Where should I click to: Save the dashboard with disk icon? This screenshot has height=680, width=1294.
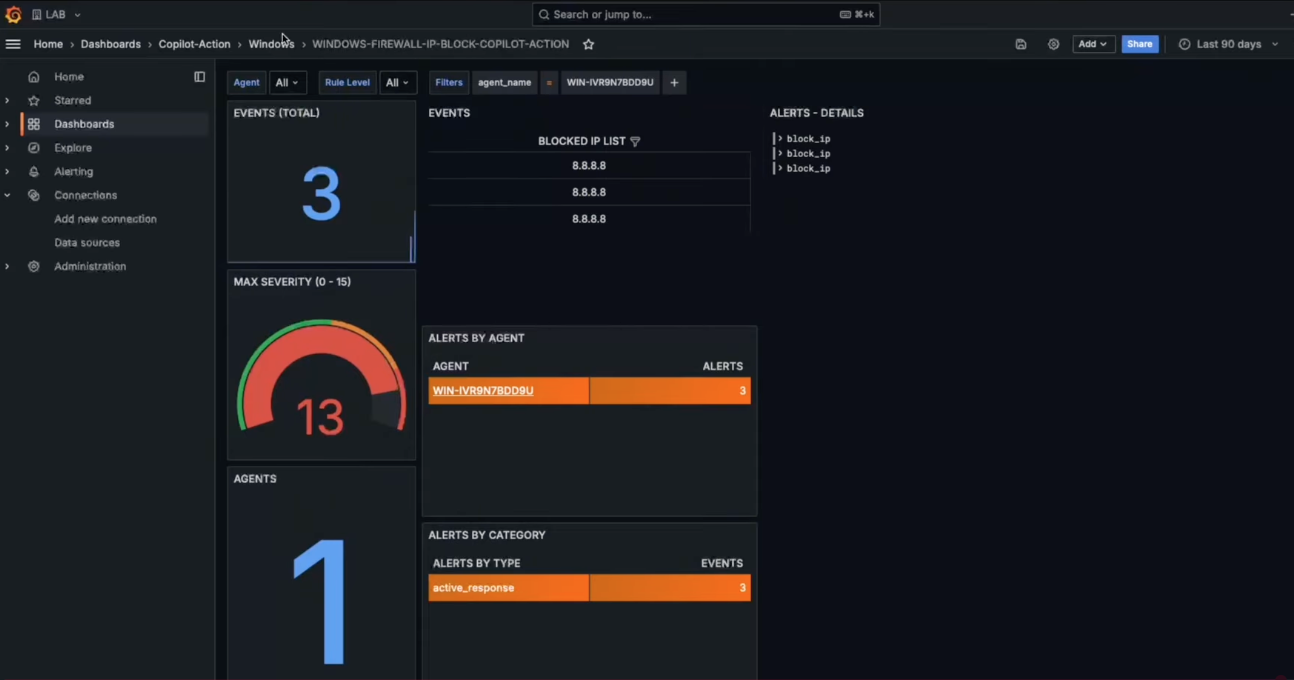[1021, 44]
